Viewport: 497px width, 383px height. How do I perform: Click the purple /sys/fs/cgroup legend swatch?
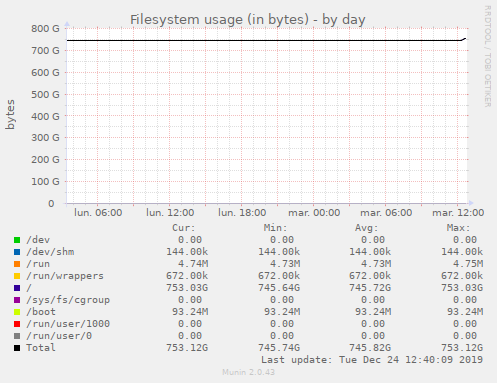point(17,300)
